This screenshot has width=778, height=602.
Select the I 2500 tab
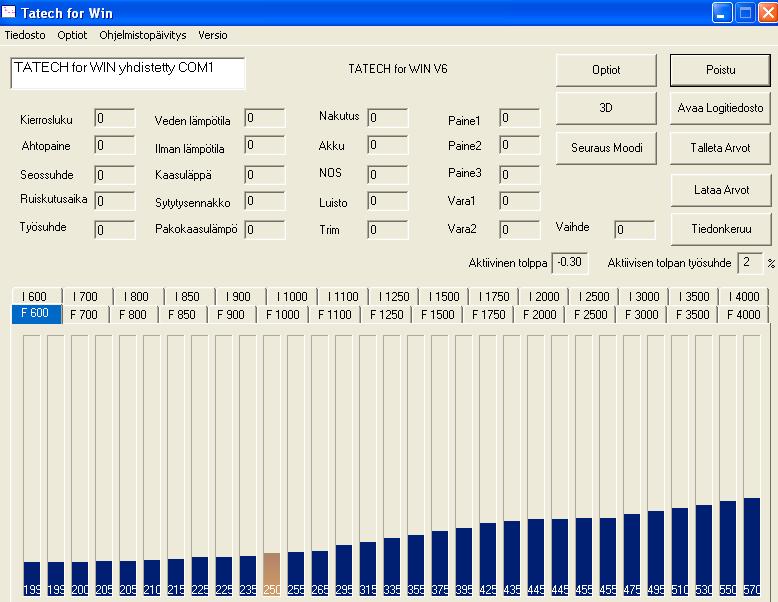point(593,296)
